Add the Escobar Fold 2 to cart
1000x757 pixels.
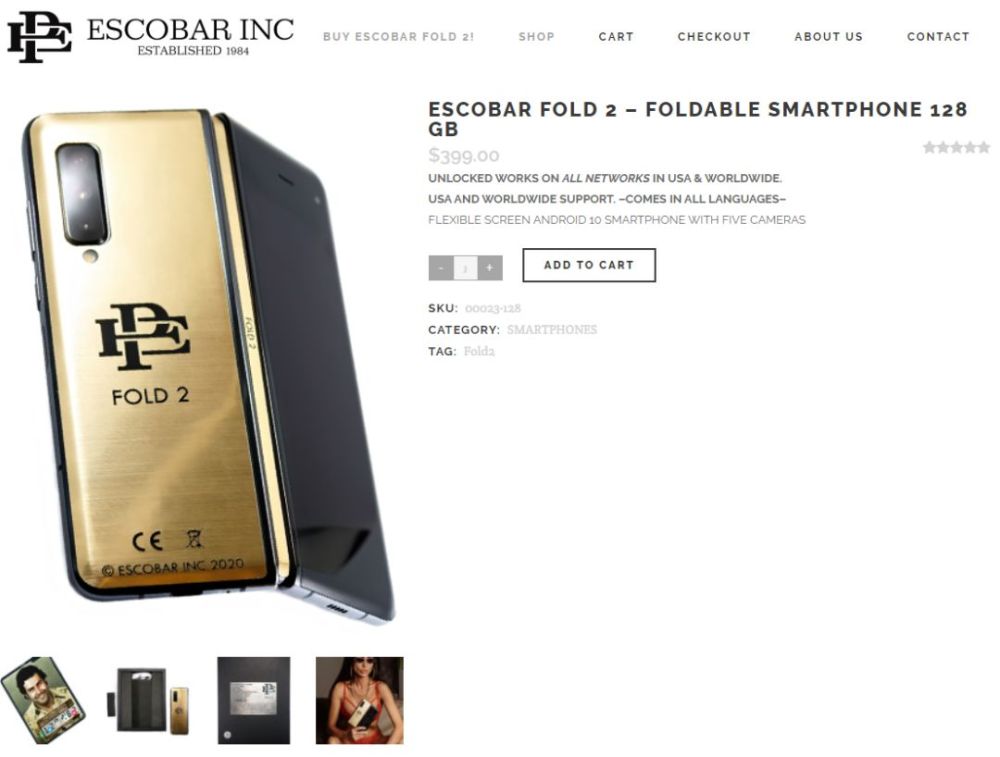tap(589, 265)
